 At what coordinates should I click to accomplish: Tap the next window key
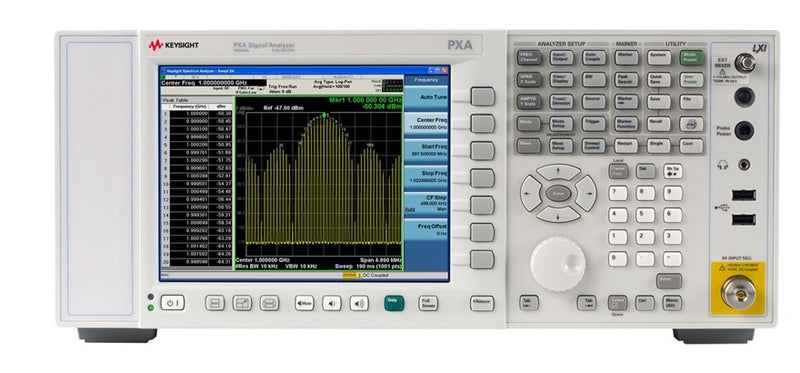click(269, 303)
